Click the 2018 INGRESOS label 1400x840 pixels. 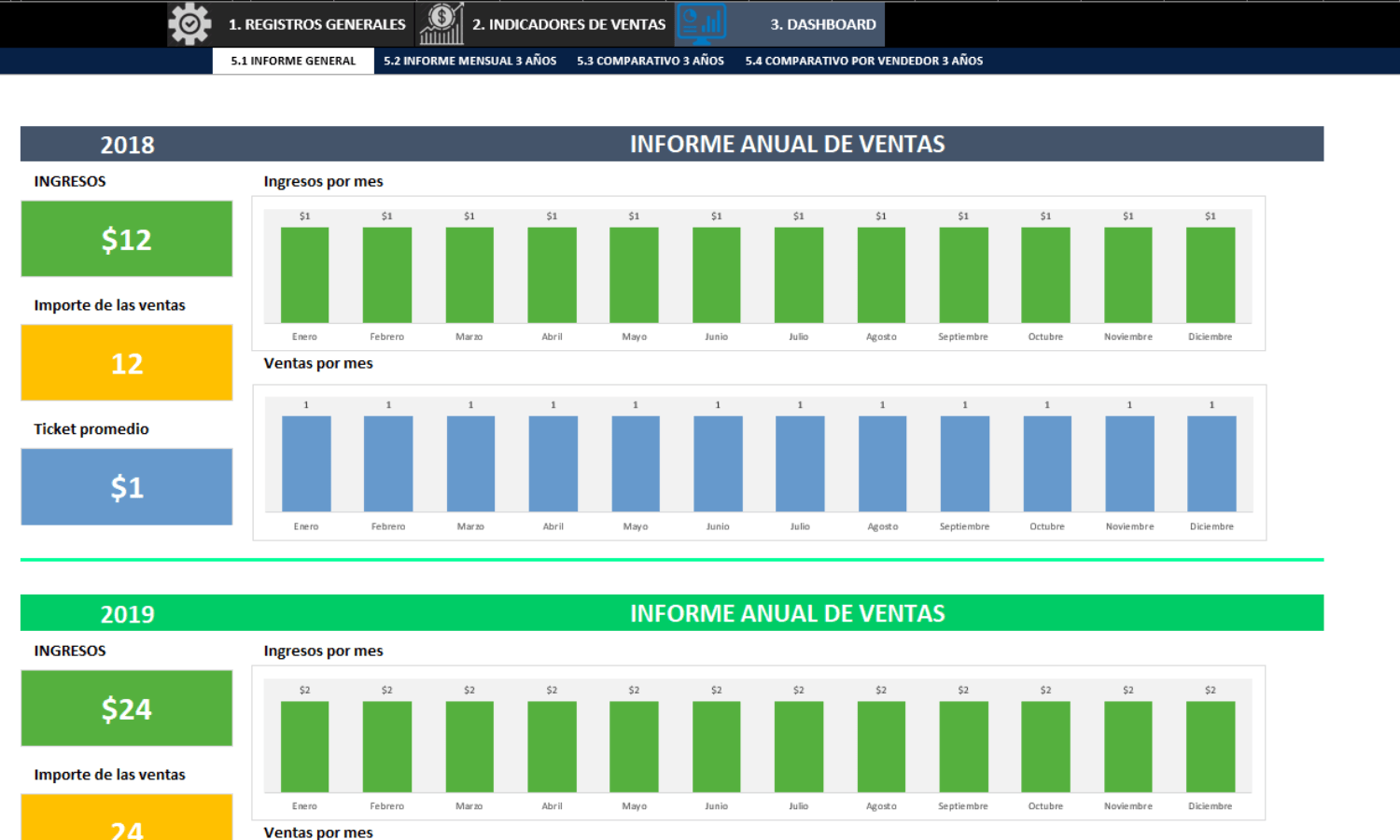(70, 181)
